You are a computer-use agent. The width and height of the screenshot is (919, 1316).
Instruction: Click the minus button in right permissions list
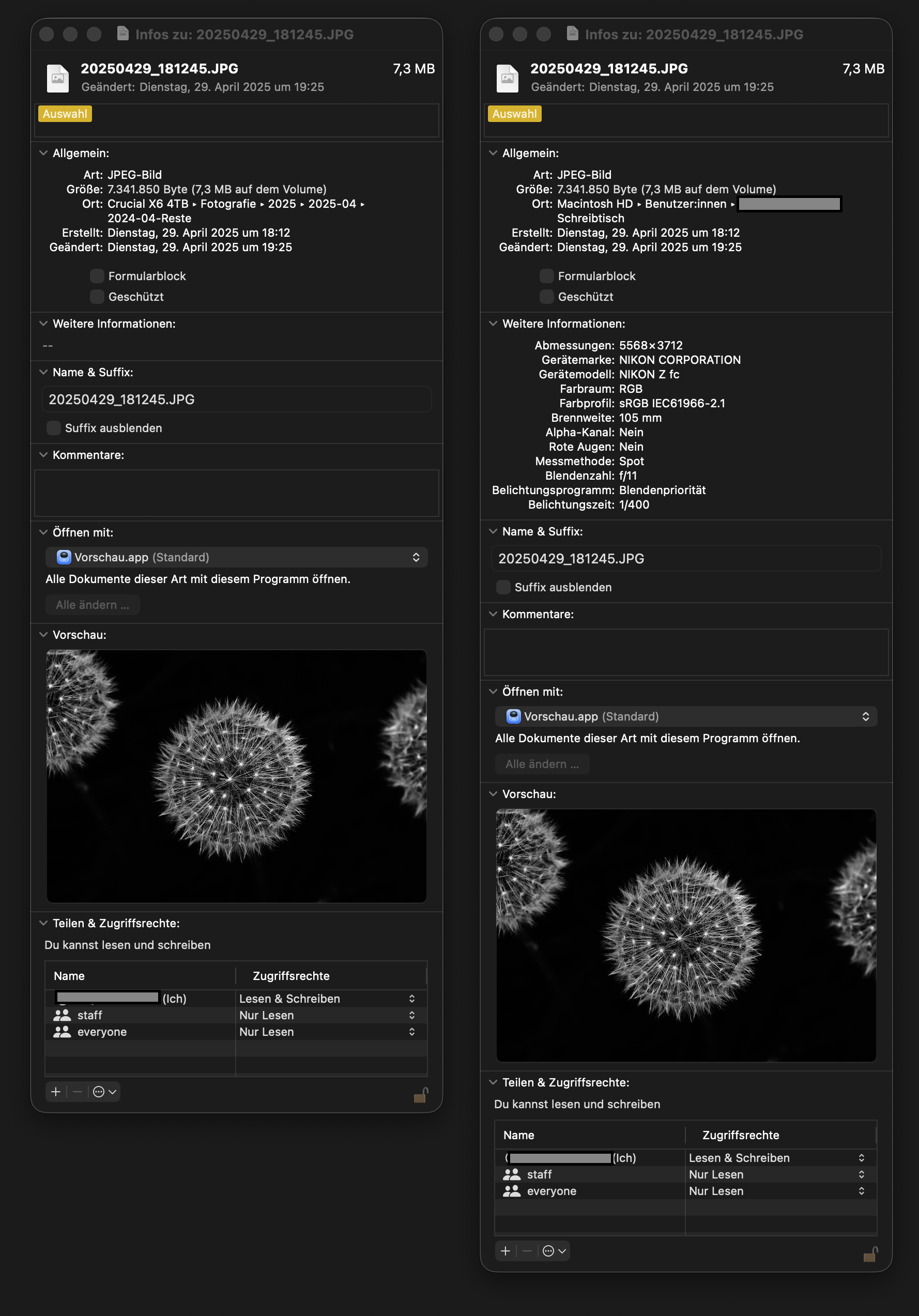click(x=527, y=1251)
